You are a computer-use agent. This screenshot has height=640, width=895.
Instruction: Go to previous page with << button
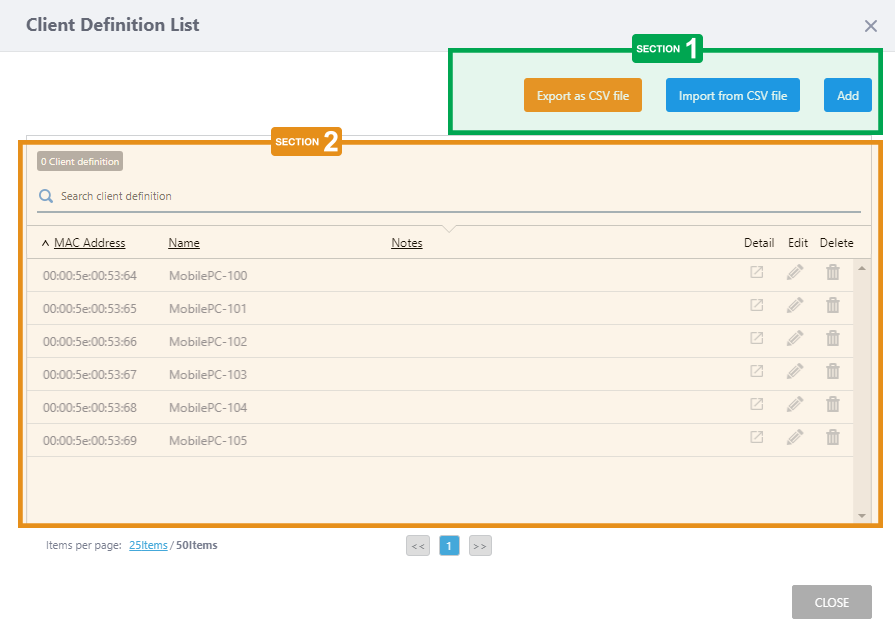418,546
